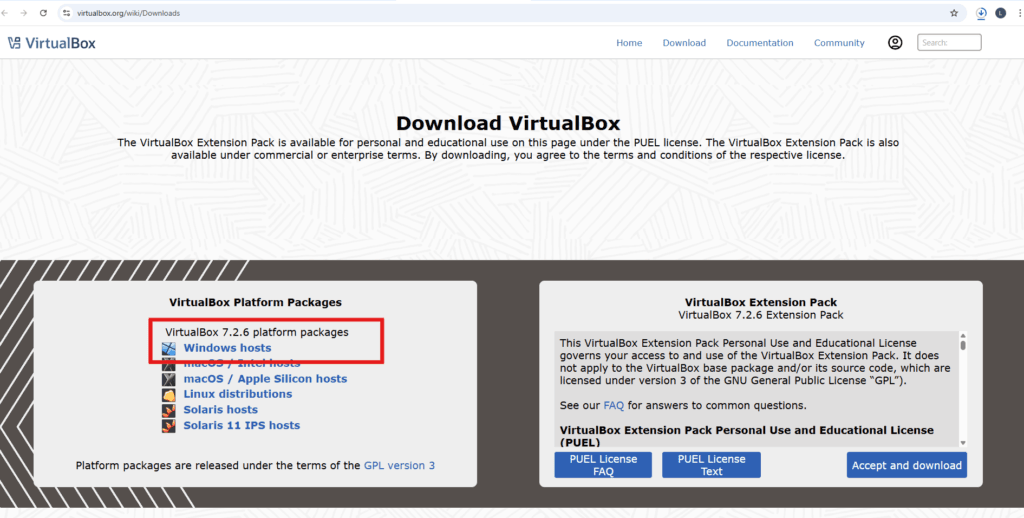Click the VirtualBox 7.2.6 Extension Pack text

(x=761, y=315)
